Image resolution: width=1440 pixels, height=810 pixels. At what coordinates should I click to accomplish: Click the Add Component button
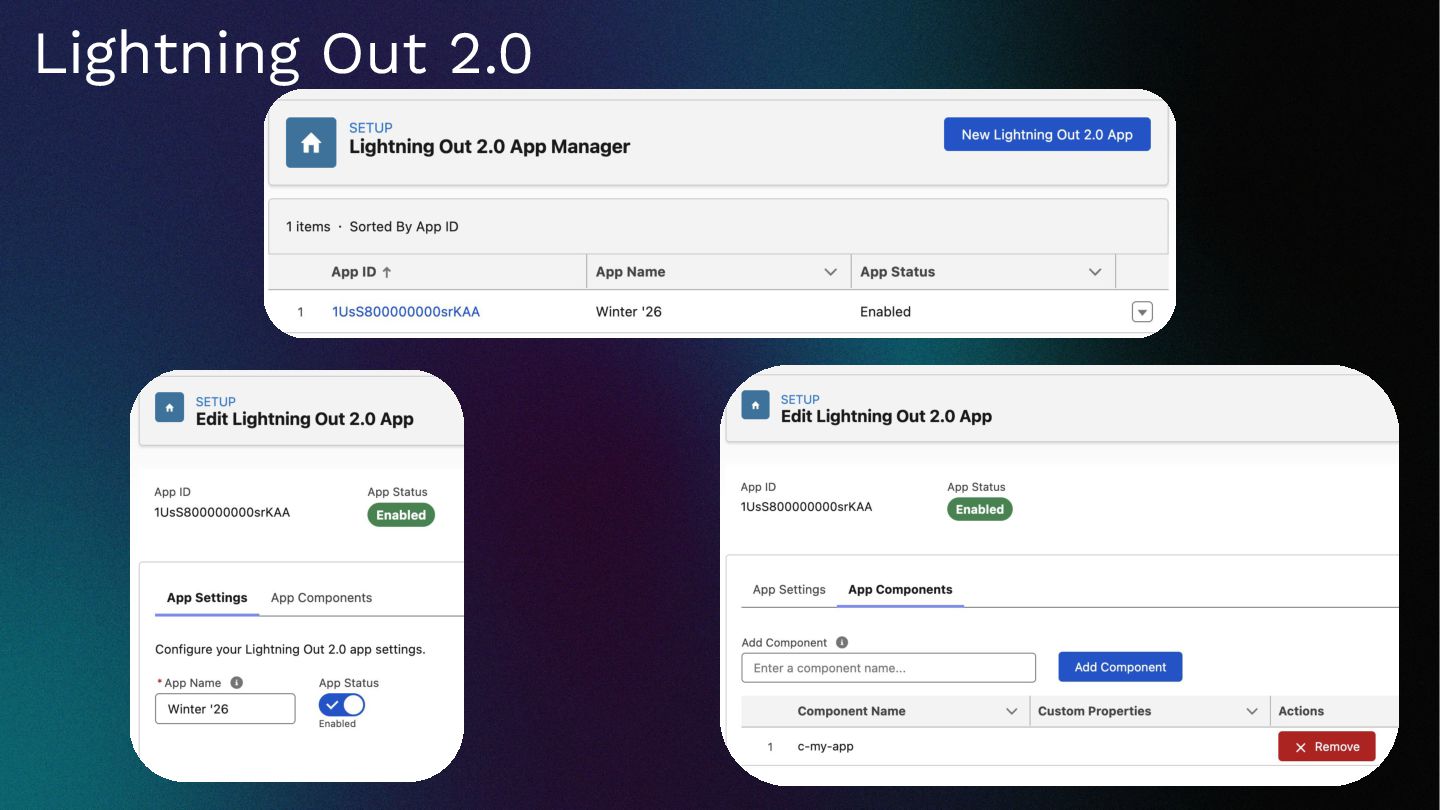tap(1120, 667)
